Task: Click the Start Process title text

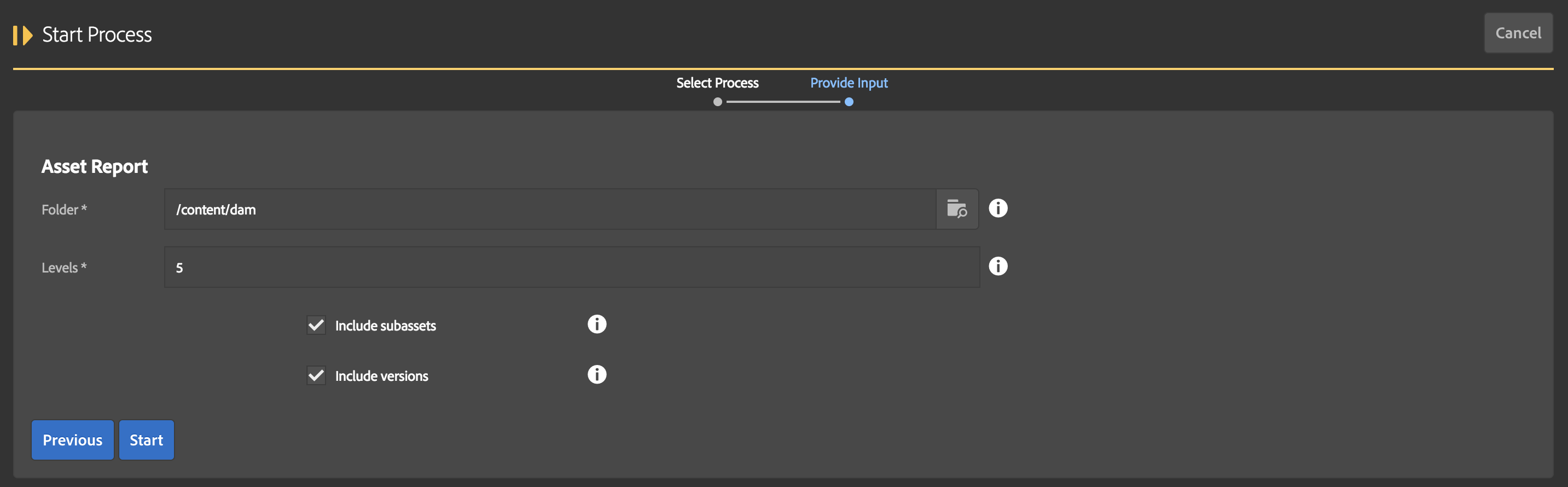Action: click(x=96, y=34)
